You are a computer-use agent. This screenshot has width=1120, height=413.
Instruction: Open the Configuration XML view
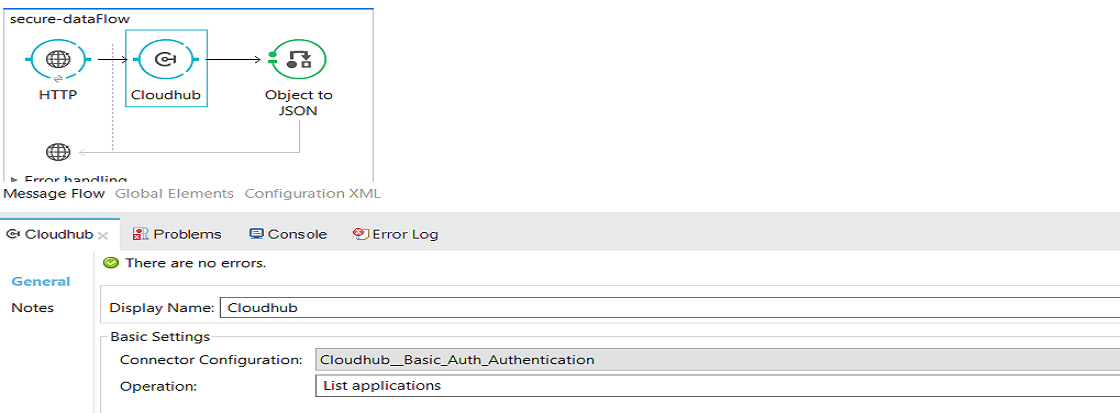pos(312,194)
